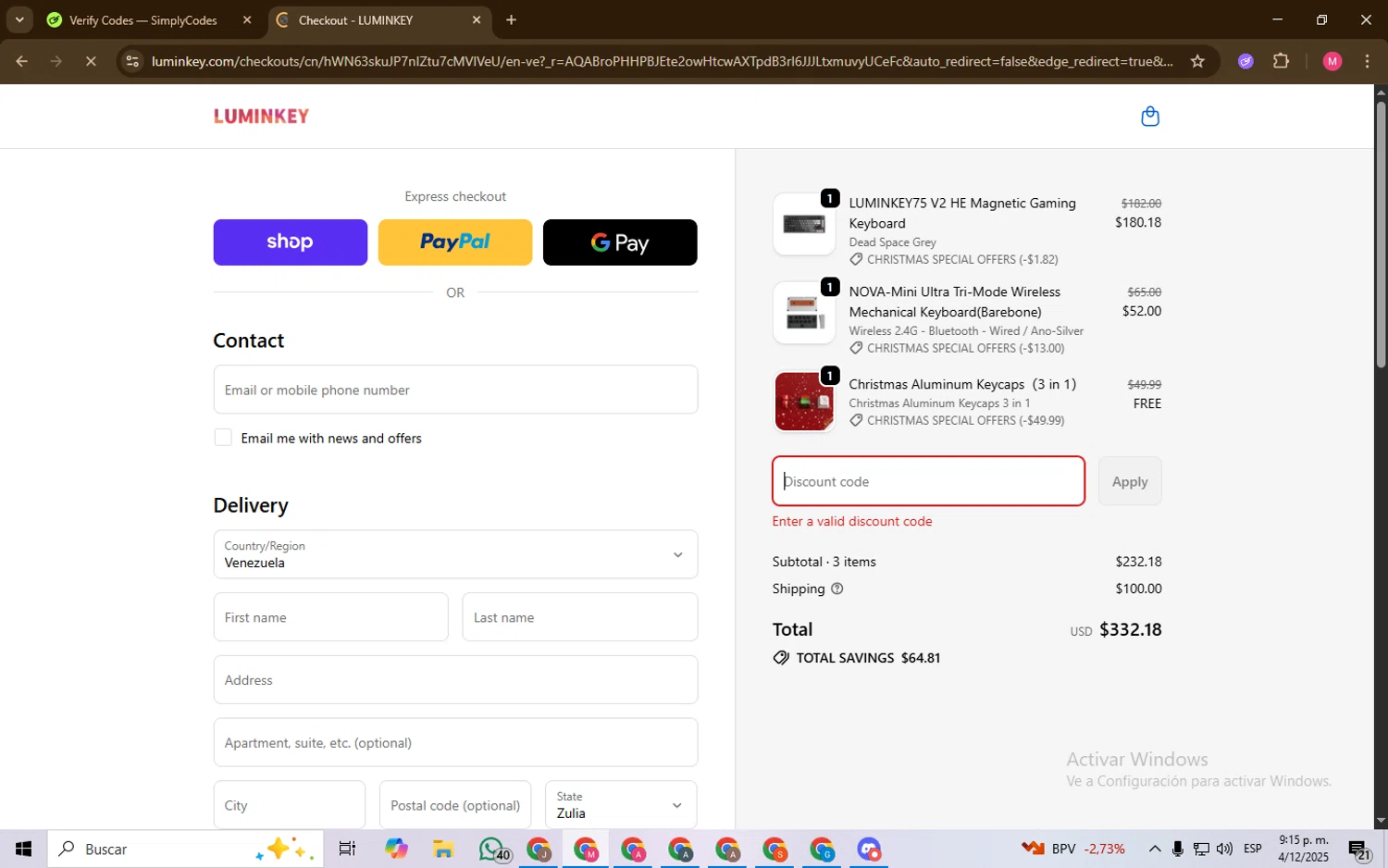Click the shipping info question mark icon
The height and width of the screenshot is (868, 1388).
(837, 589)
